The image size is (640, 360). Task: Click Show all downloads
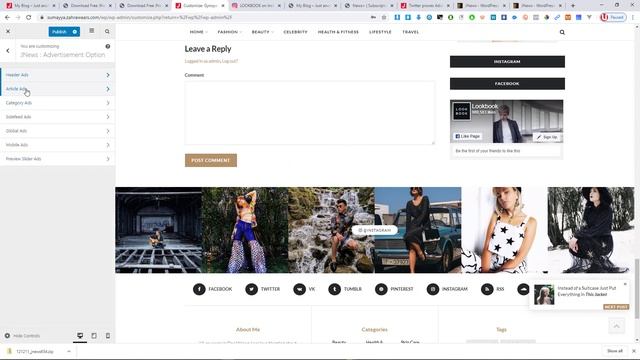pos(615,351)
